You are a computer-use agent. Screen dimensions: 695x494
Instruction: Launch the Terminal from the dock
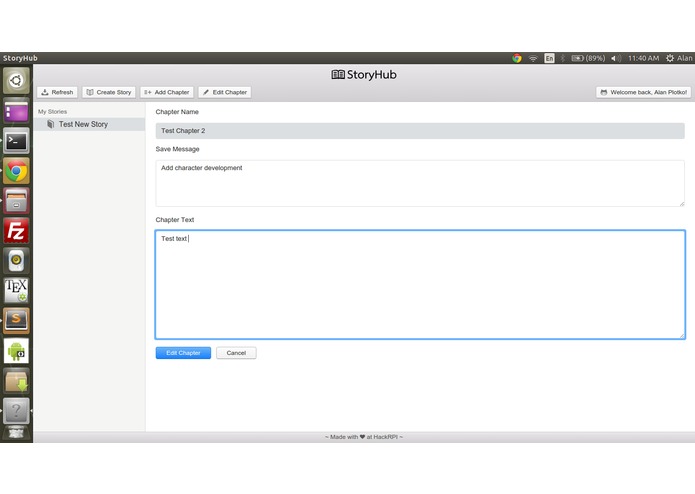pyautogui.click(x=16, y=141)
